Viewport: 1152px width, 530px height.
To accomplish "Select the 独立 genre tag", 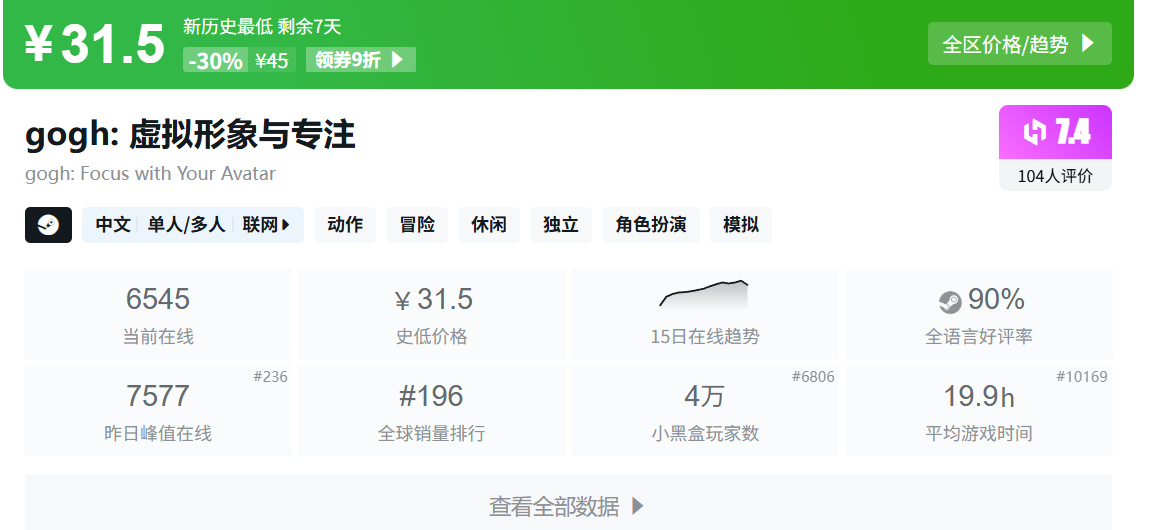I will coord(561,225).
